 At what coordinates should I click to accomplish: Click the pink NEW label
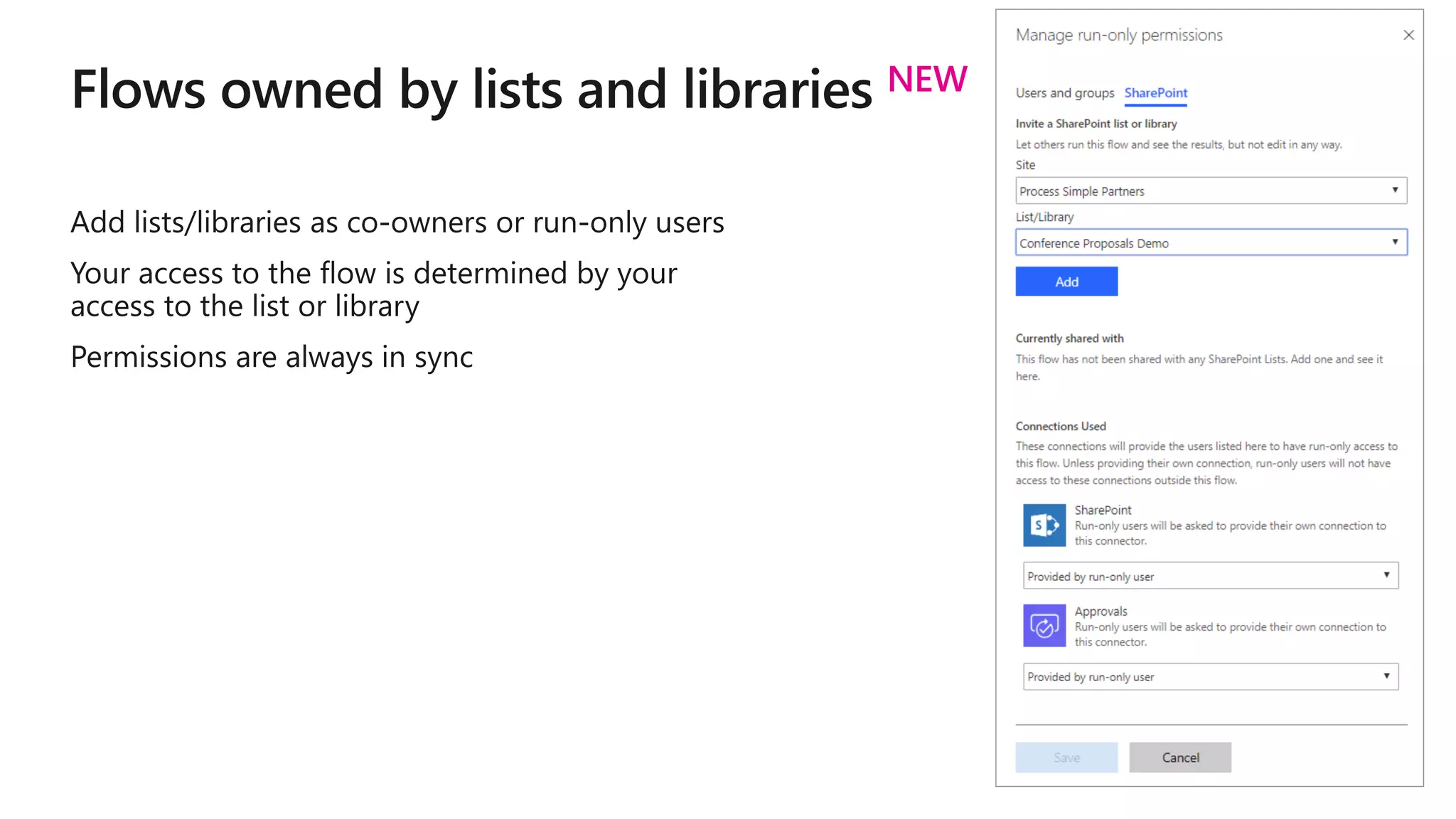click(x=927, y=79)
